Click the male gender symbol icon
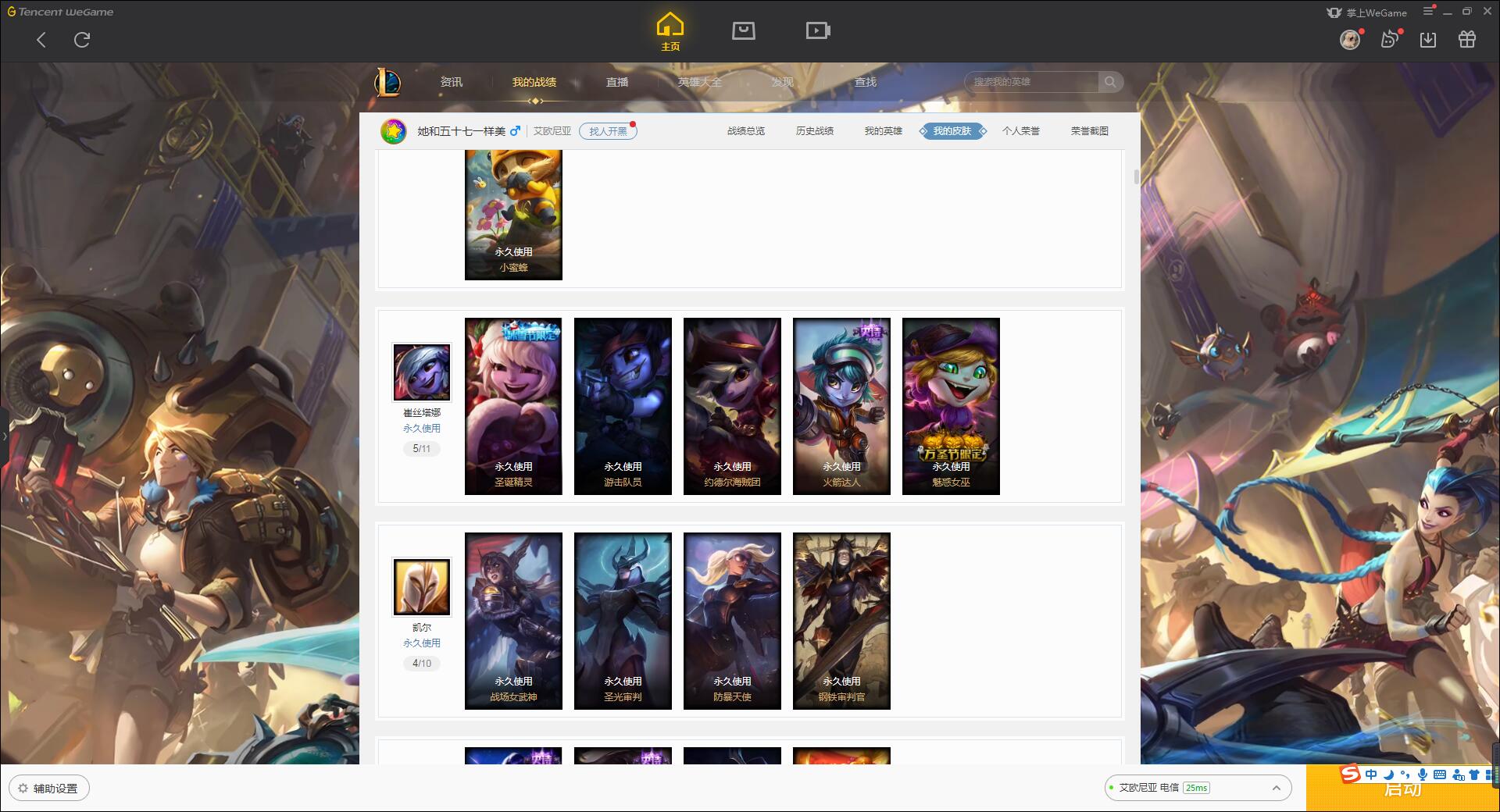This screenshot has height=812, width=1500. pyautogui.click(x=515, y=131)
